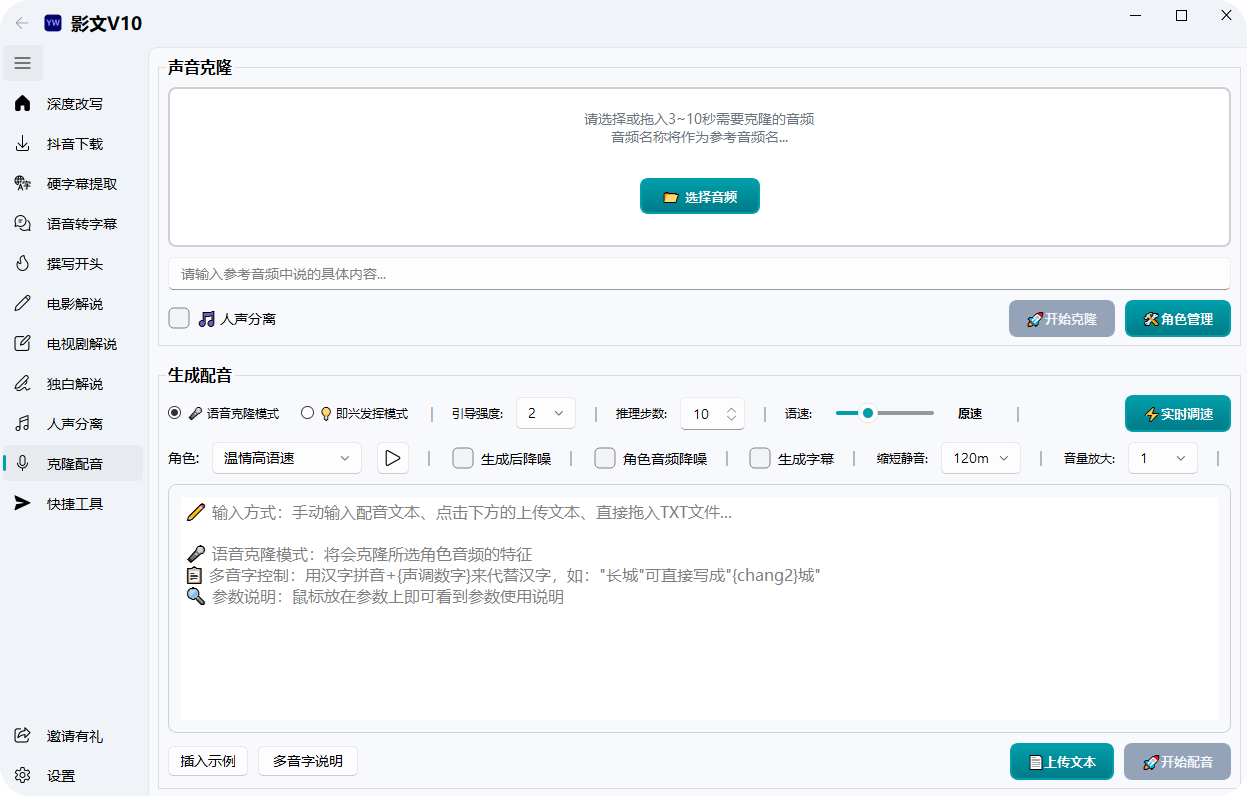This screenshot has width=1247, height=796.
Task: Click the reference audio content input field
Action: tap(699, 274)
